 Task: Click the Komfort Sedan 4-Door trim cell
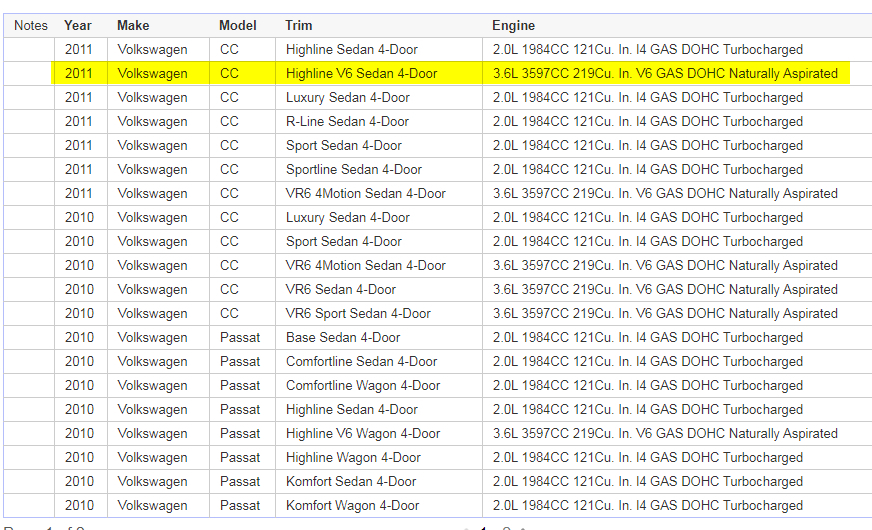coord(349,481)
